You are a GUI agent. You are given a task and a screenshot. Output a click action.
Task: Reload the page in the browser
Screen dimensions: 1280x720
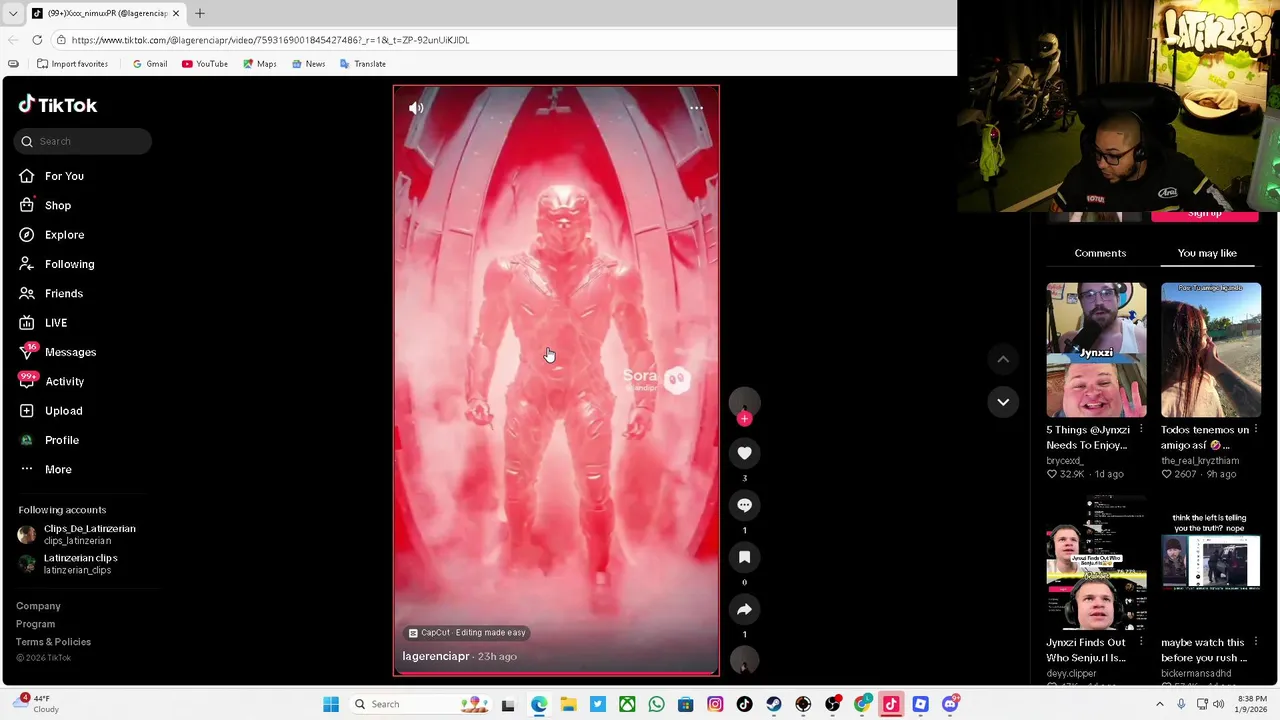coord(37,40)
